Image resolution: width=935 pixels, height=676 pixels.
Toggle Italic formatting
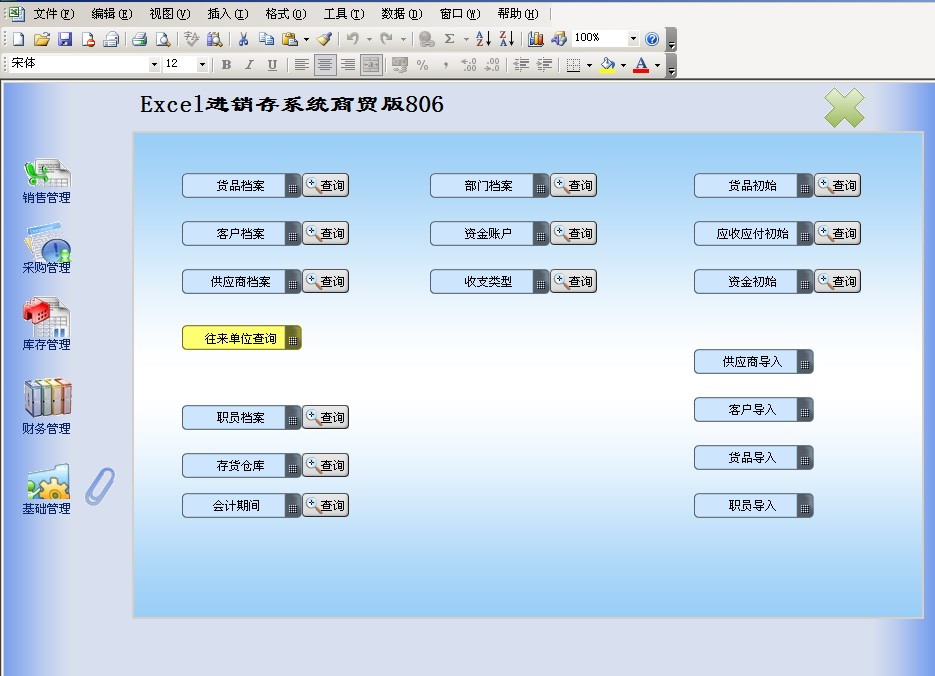(249, 65)
